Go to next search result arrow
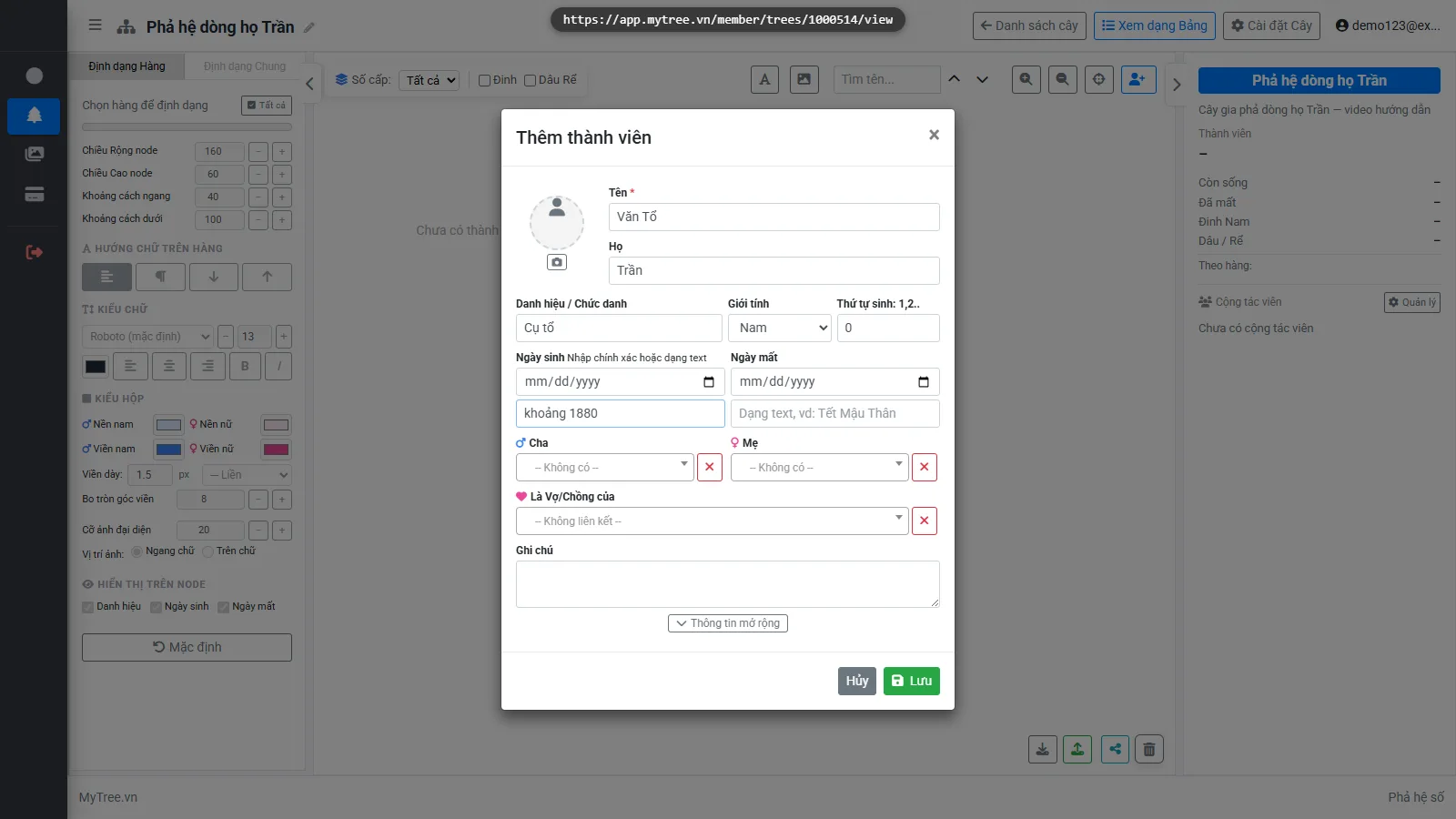The width and height of the screenshot is (1456, 819). pos(983,79)
